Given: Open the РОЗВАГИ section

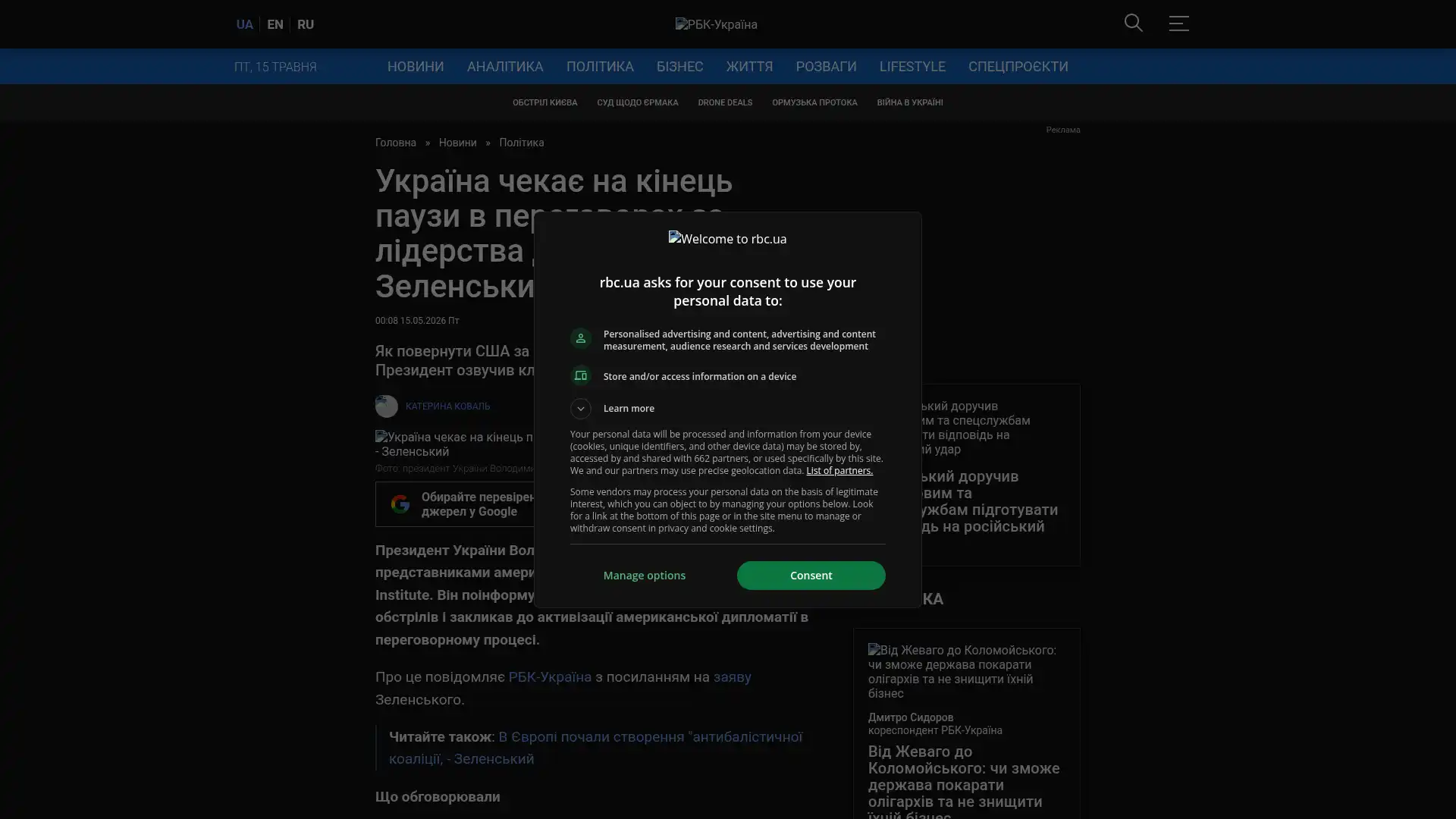Looking at the screenshot, I should [826, 67].
